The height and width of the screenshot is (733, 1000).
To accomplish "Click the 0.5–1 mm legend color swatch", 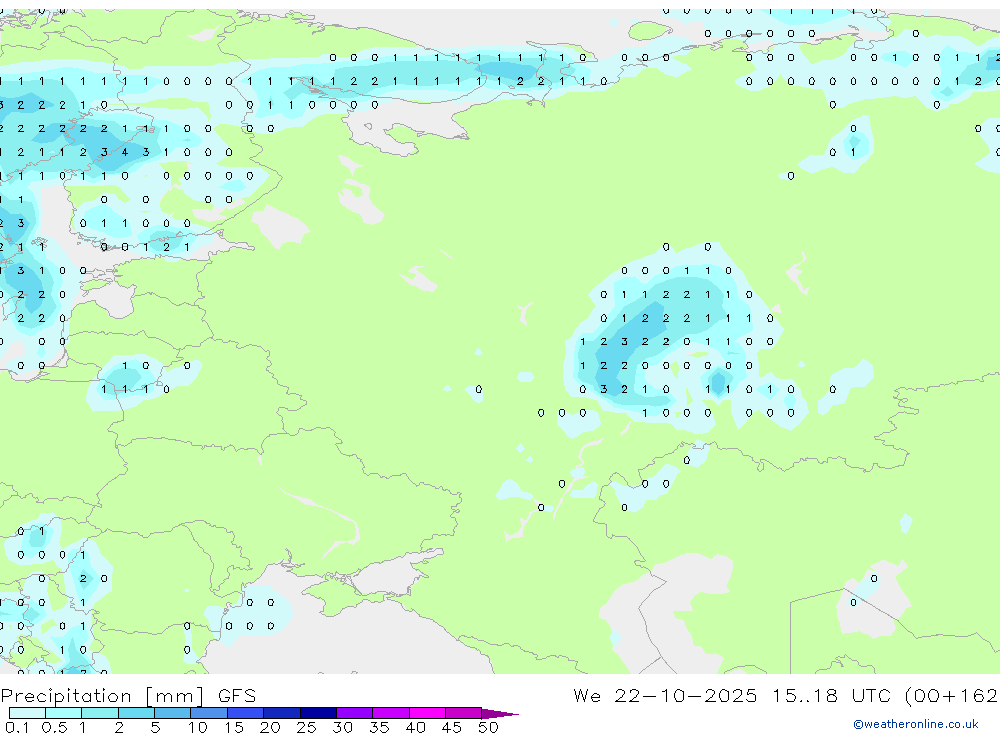I will [x=64, y=713].
